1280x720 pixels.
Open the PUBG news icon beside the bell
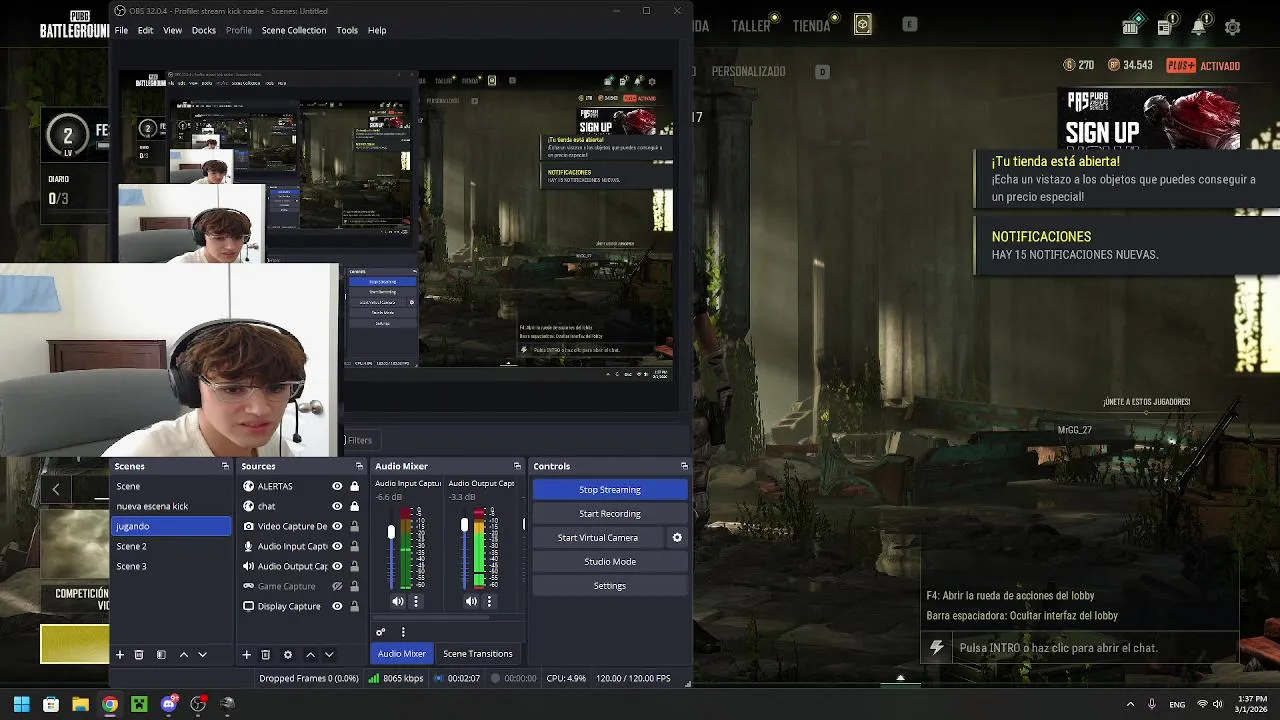pyautogui.click(x=1165, y=27)
